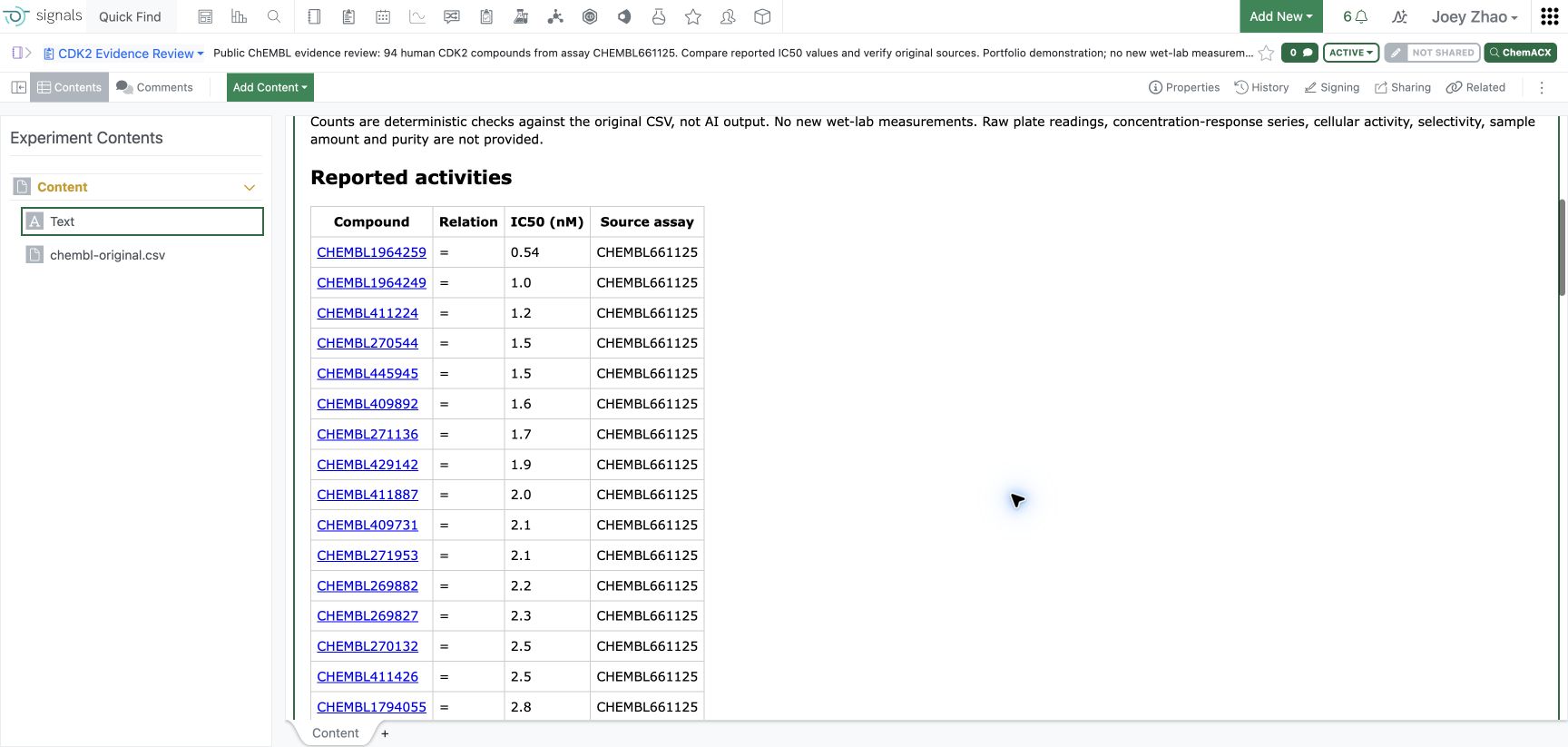Open the bar chart reports icon
1568x747 pixels.
(x=240, y=16)
